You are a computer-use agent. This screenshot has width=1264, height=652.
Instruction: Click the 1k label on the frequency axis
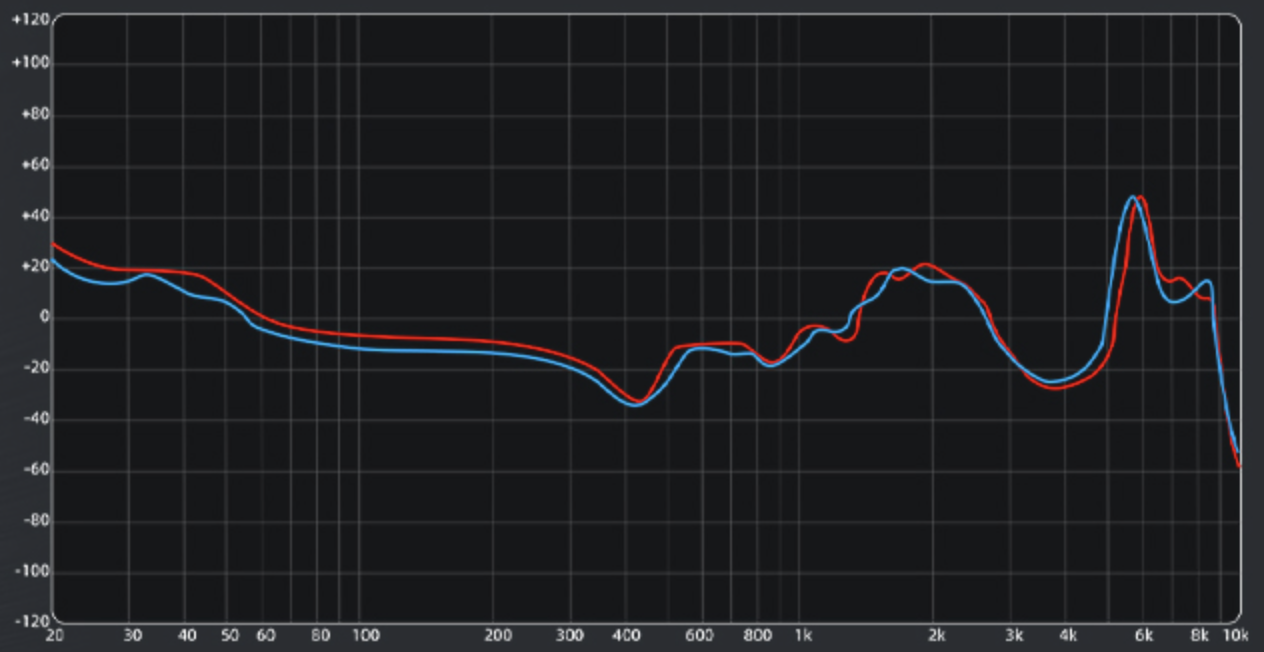coord(803,635)
